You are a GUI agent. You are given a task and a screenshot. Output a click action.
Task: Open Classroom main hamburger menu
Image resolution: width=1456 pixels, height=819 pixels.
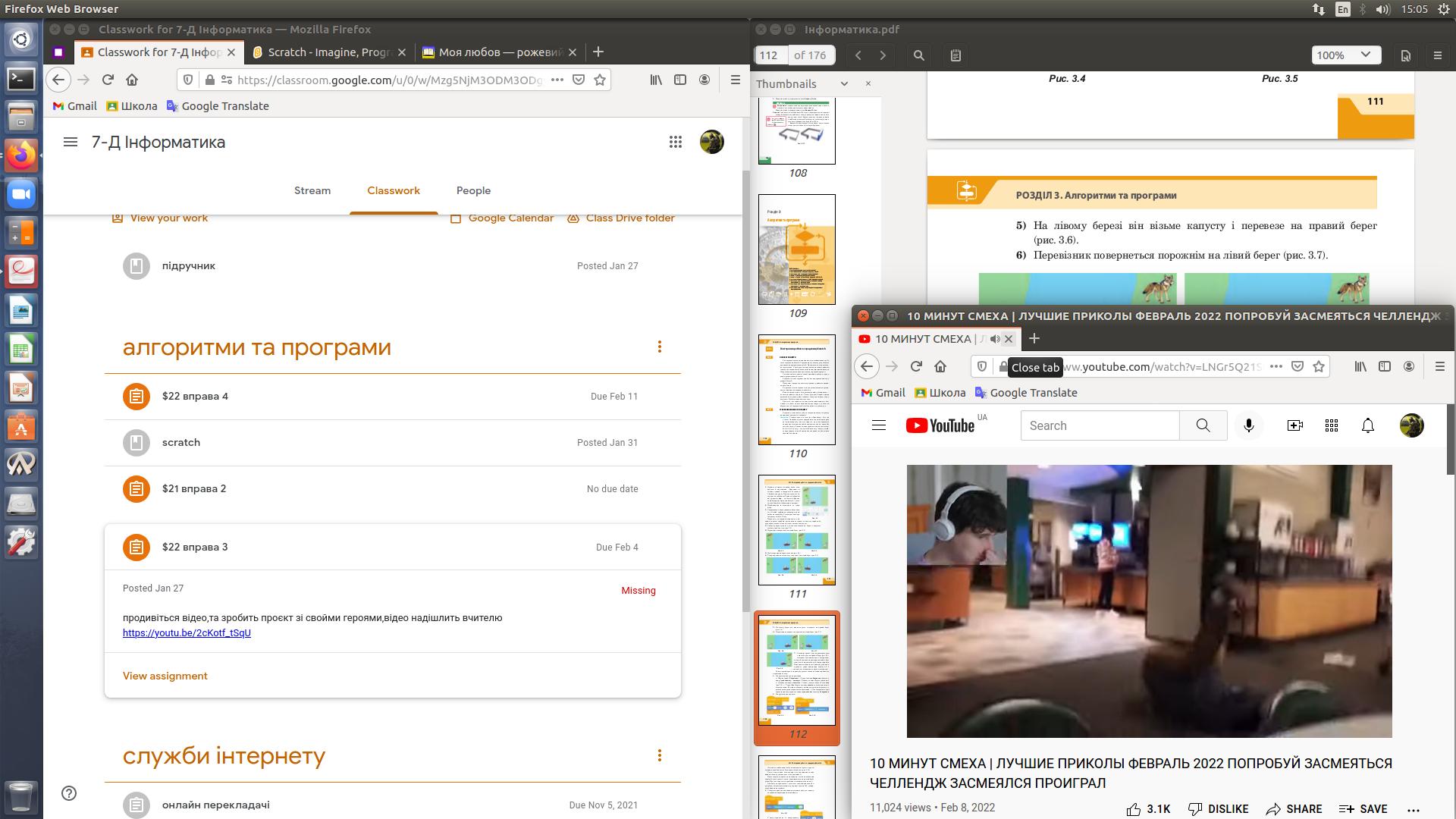tap(71, 142)
